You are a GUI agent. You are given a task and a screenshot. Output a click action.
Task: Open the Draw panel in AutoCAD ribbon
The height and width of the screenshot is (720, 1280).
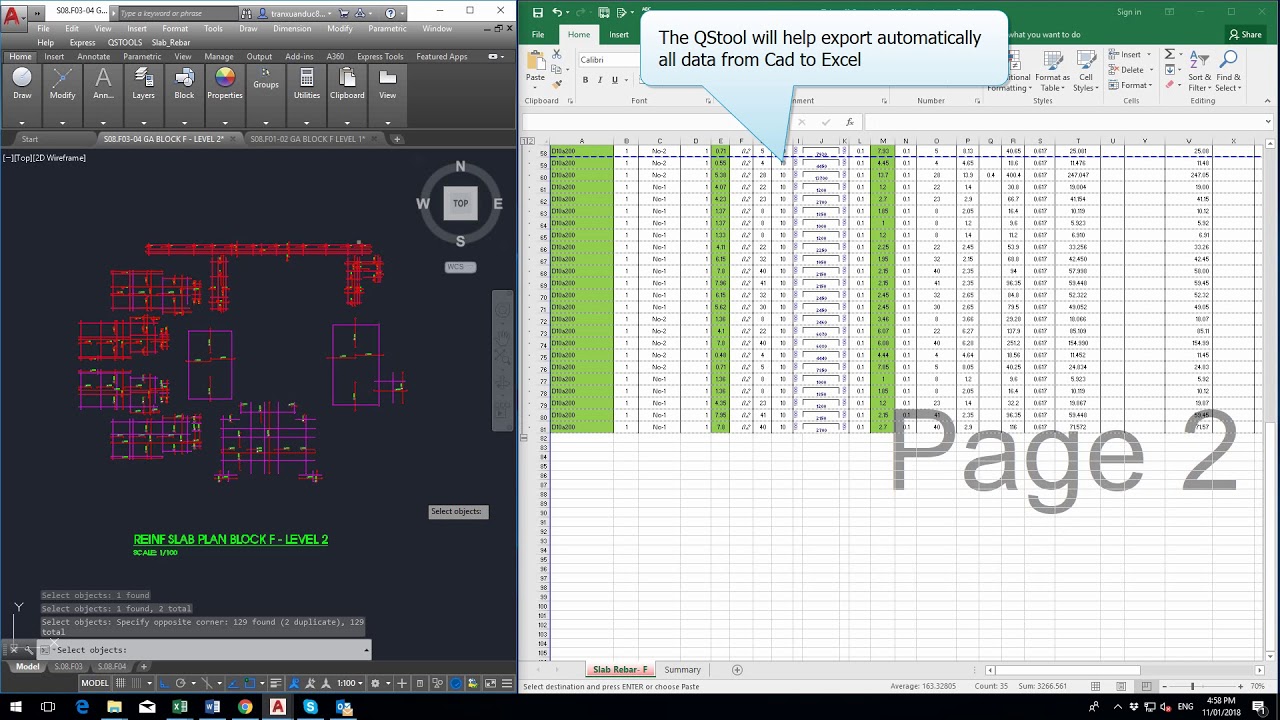(x=22, y=84)
